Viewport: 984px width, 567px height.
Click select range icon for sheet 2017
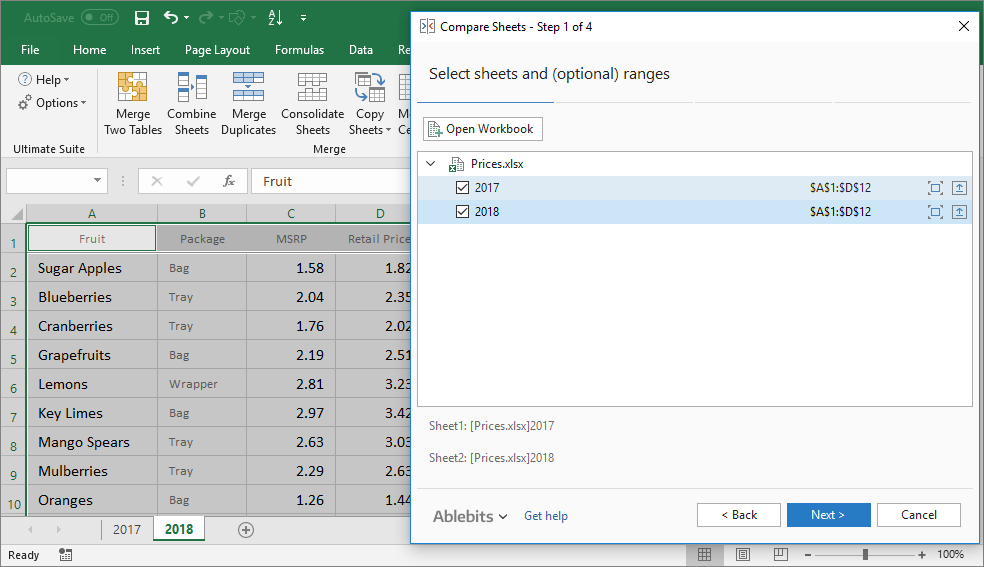click(x=935, y=188)
